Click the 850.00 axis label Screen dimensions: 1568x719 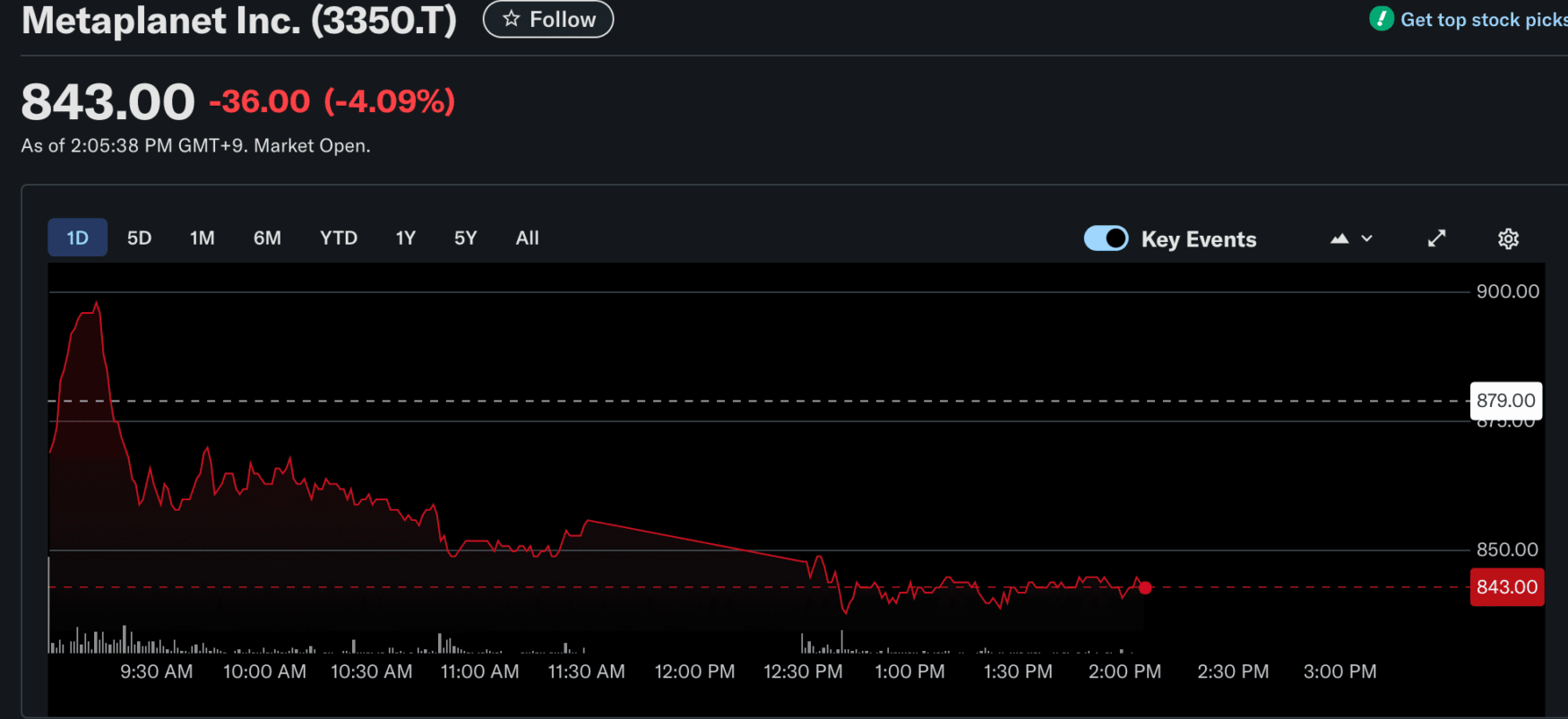(1507, 550)
